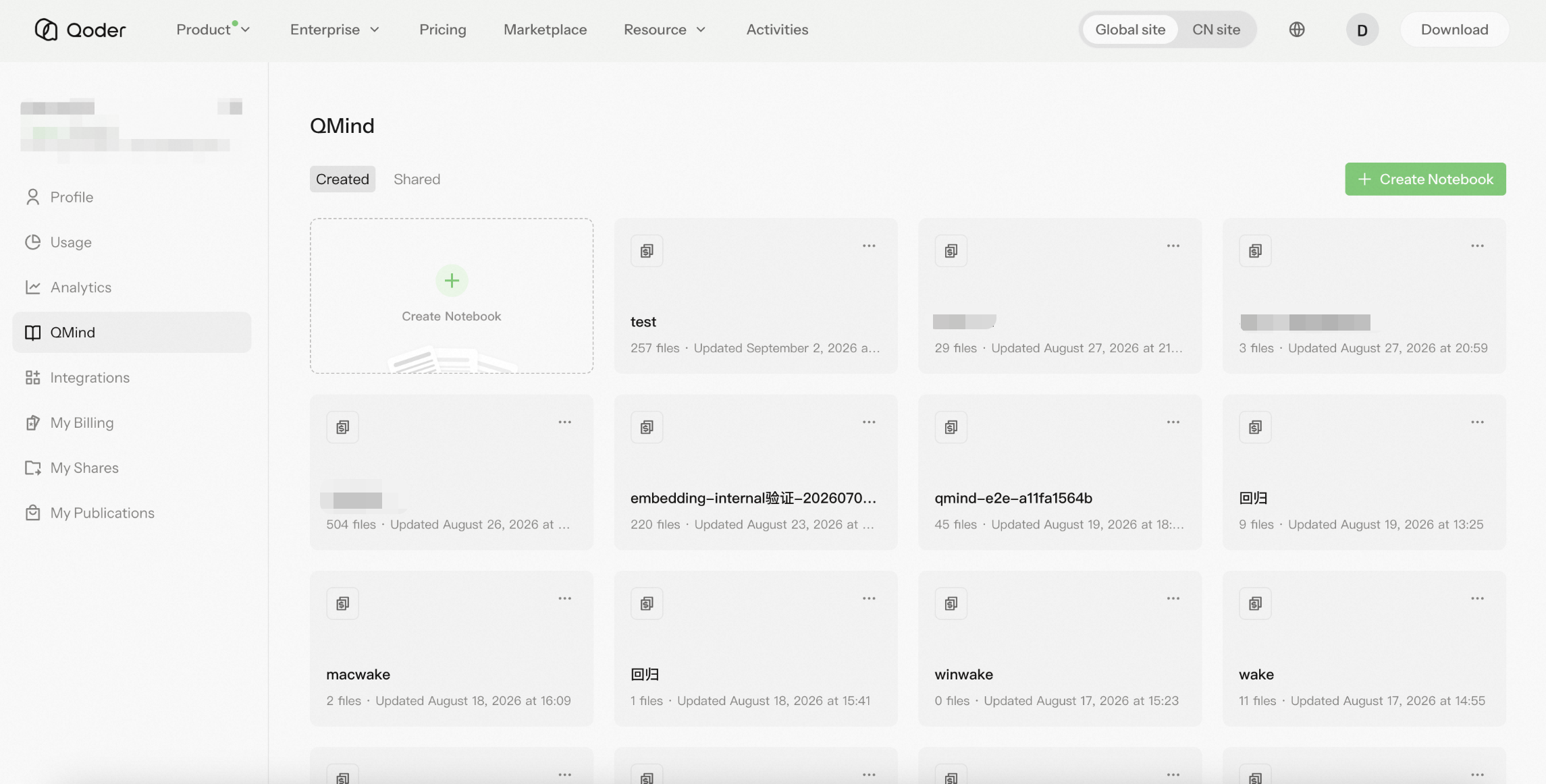
Task: Open the Pricing link
Action: [x=443, y=30]
